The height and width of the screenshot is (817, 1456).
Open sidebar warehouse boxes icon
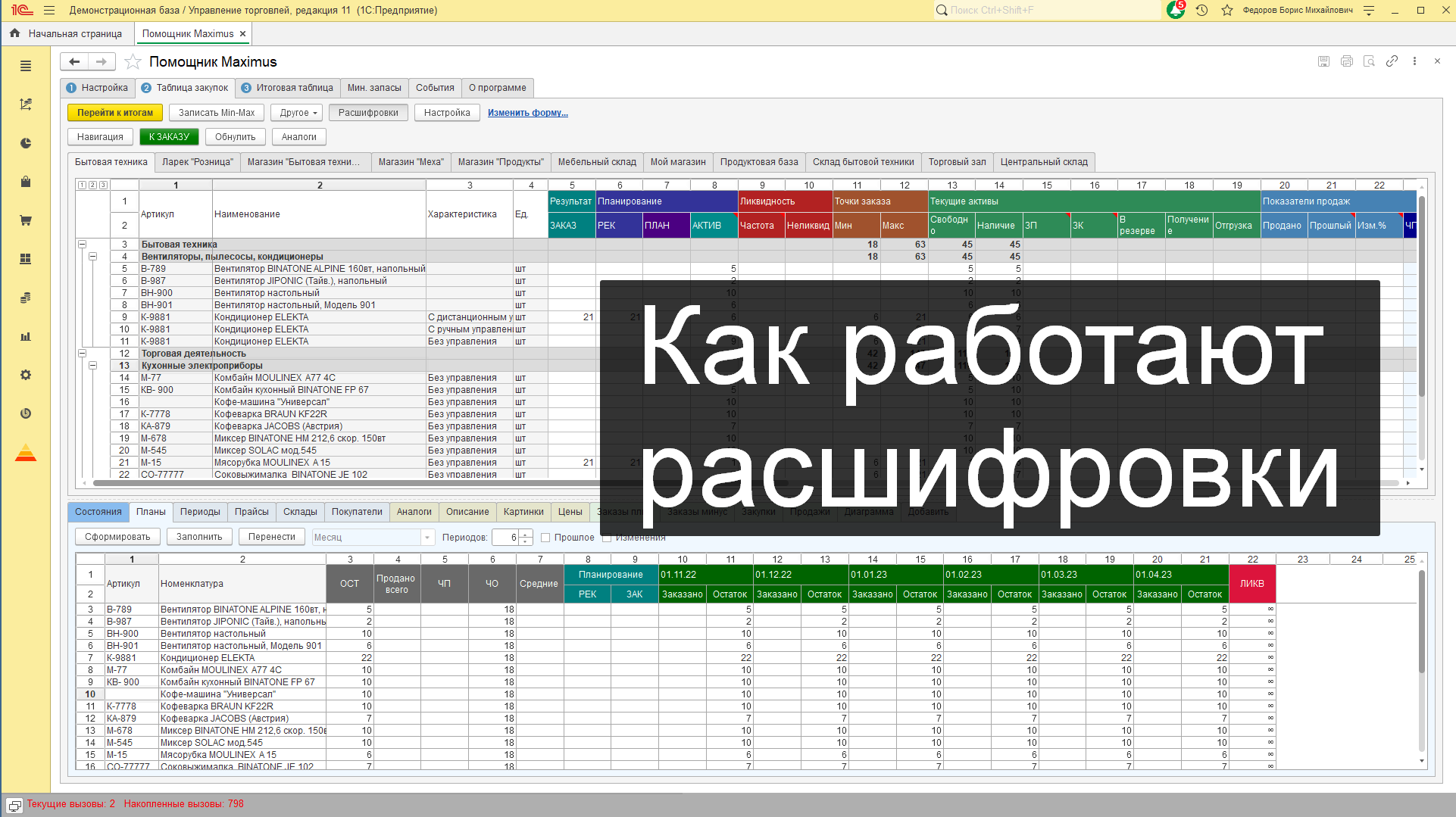point(26,259)
